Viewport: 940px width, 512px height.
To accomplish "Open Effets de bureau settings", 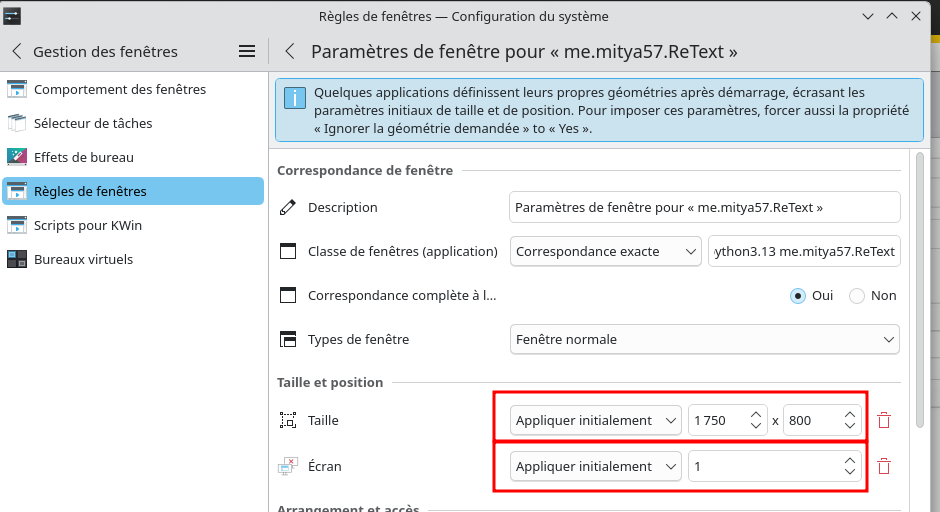I will 83,157.
